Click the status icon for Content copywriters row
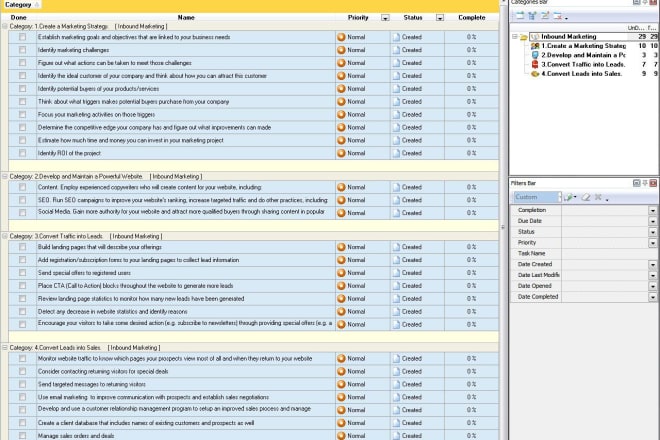This screenshot has height=440, width=660. [x=396, y=187]
